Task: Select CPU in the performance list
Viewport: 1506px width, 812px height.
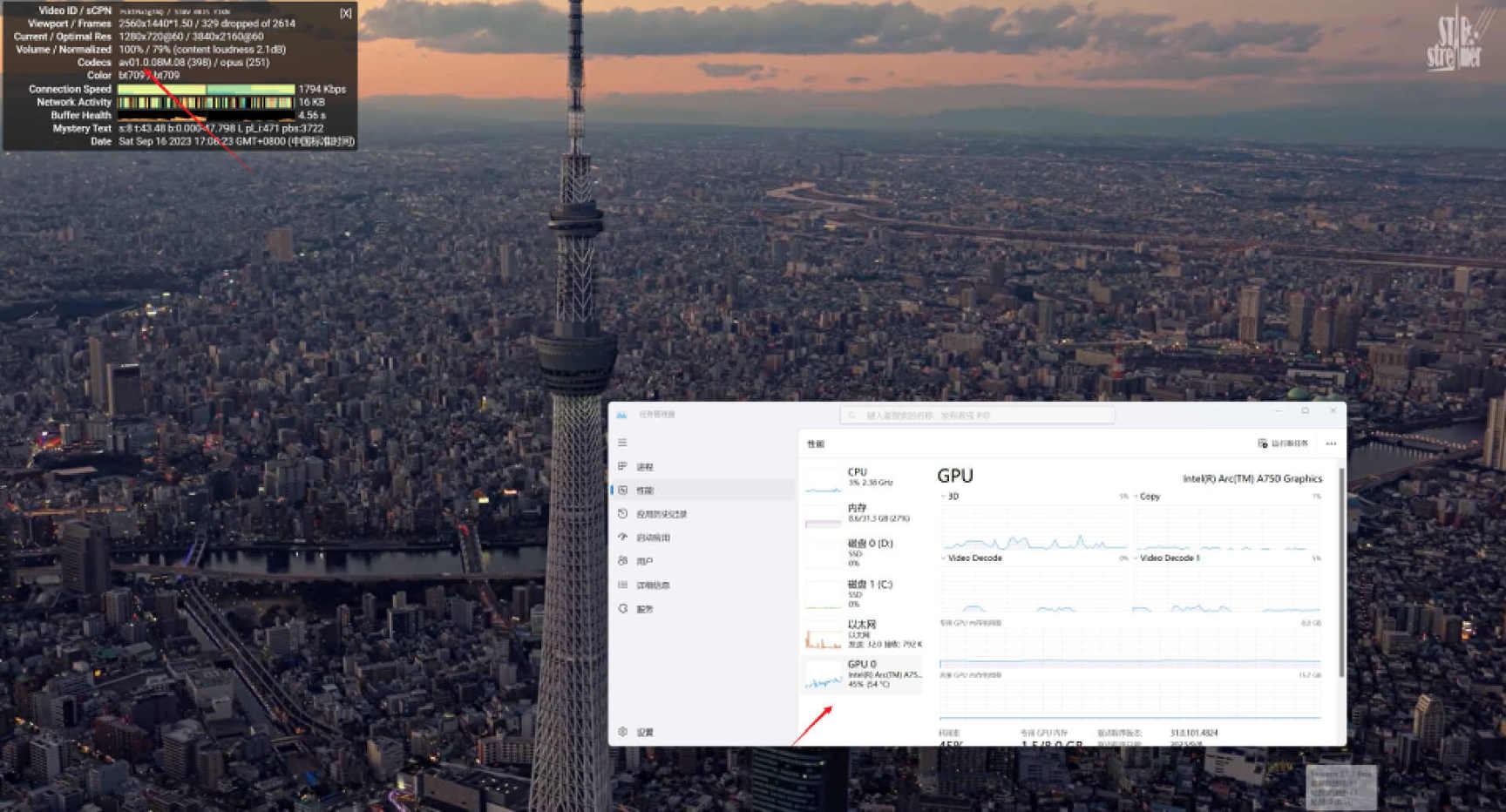Action: (x=862, y=477)
